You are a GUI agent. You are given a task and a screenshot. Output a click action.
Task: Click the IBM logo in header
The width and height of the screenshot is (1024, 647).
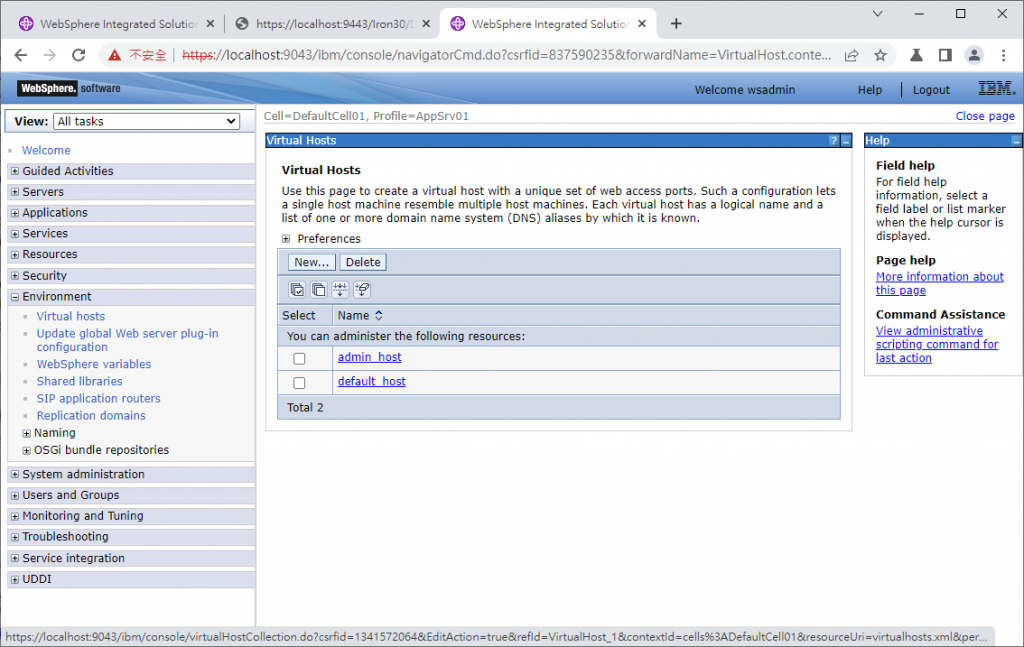[x=997, y=88]
